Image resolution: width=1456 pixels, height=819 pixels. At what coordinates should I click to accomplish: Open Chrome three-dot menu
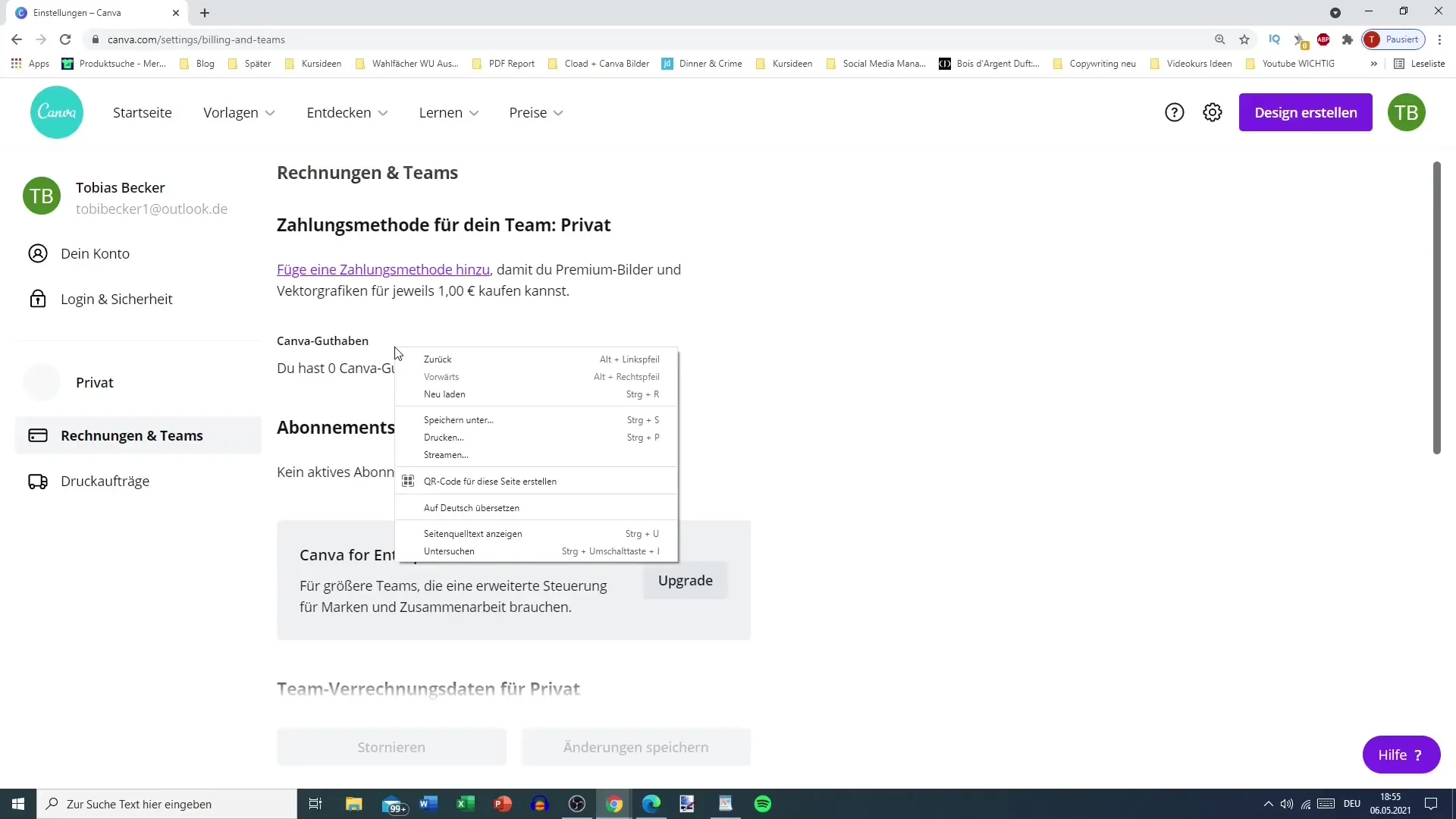(1440, 39)
